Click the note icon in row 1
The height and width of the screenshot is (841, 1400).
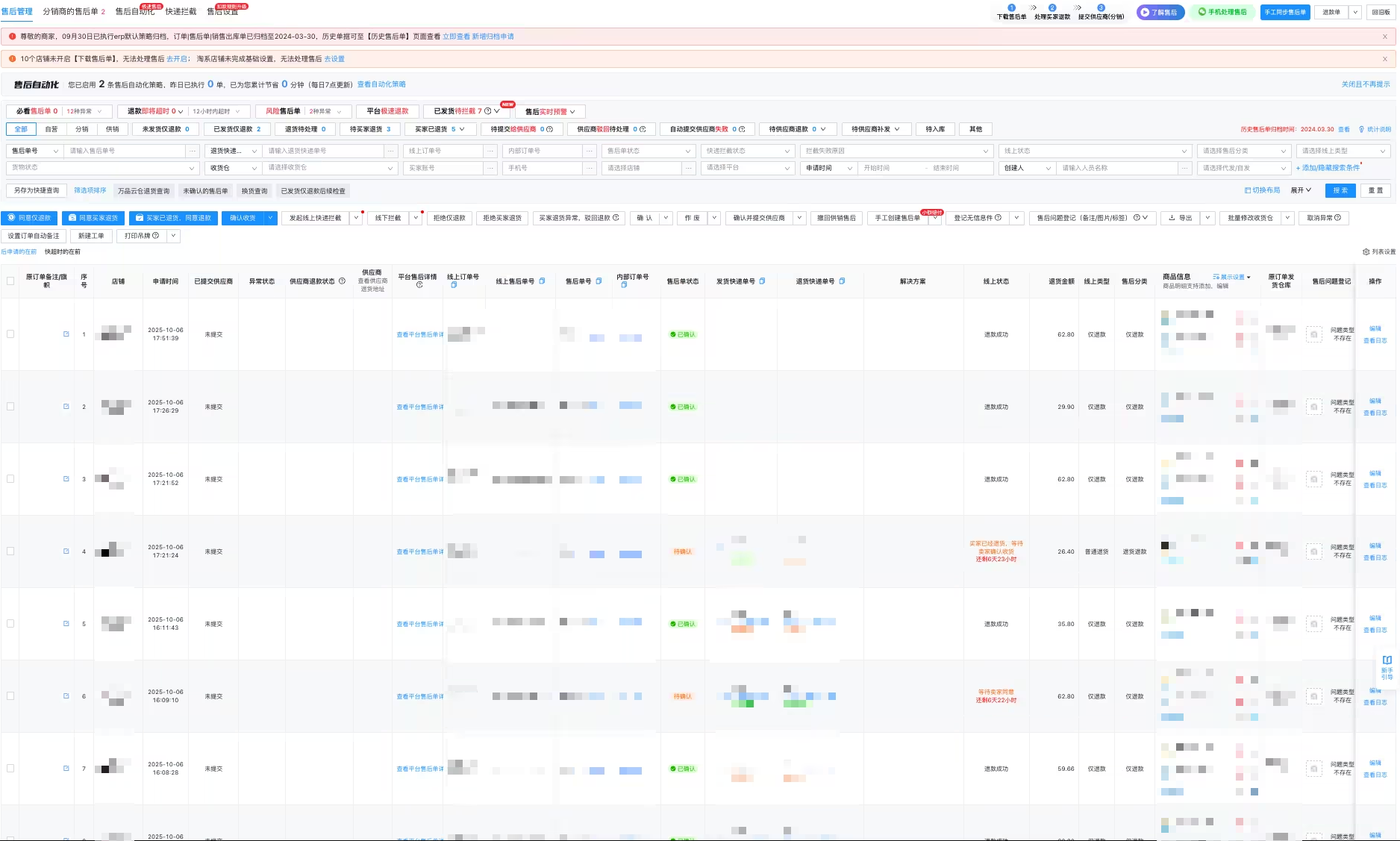pos(66,334)
